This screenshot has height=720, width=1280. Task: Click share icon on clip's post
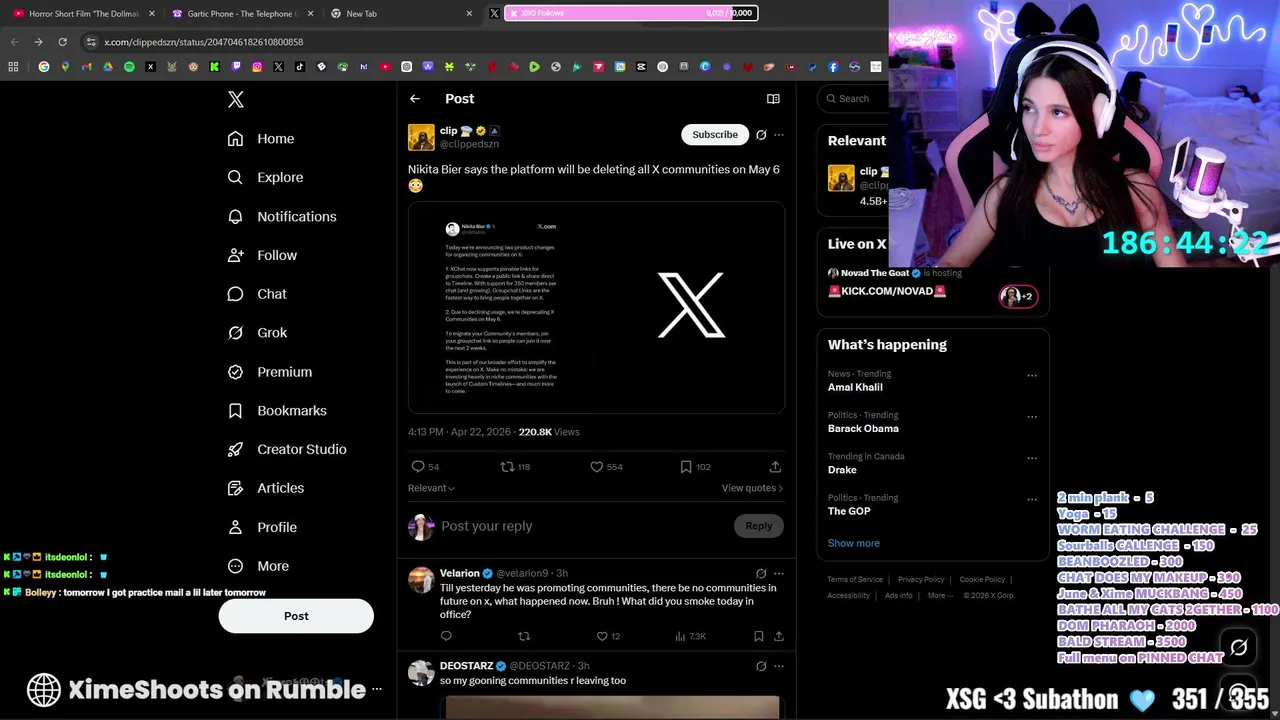pyautogui.click(x=775, y=467)
